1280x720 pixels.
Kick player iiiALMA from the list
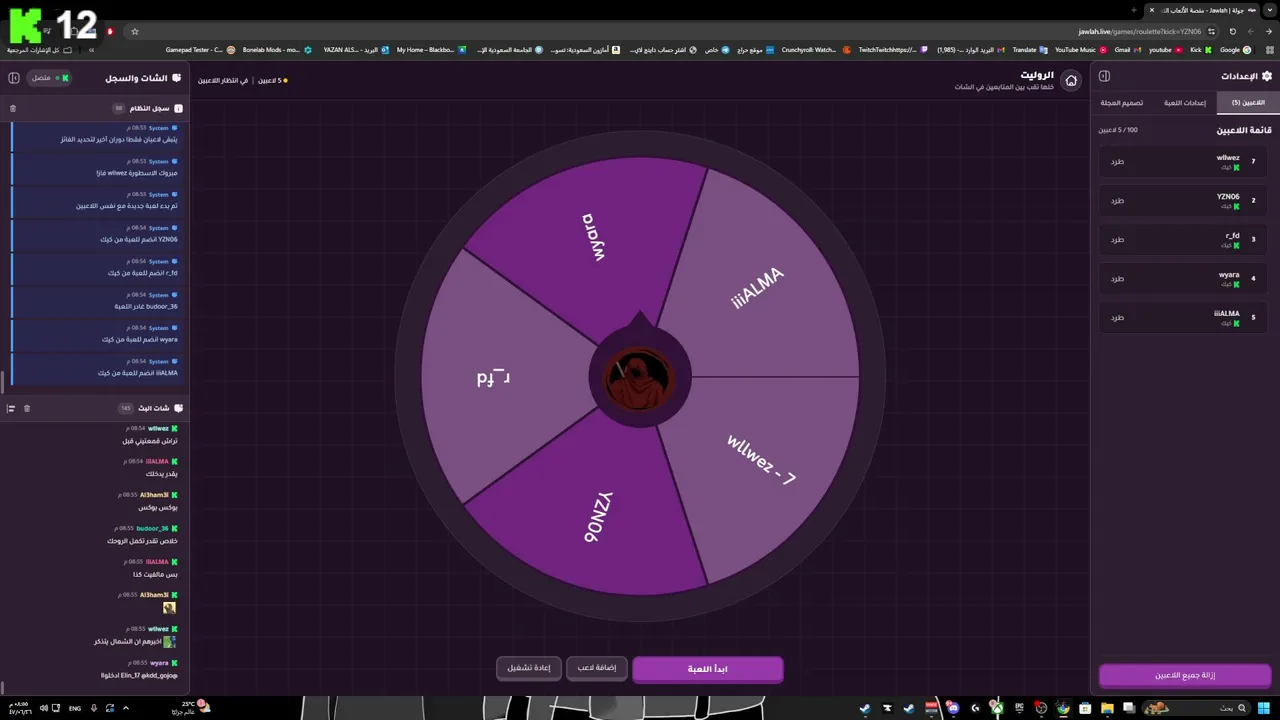1117,317
